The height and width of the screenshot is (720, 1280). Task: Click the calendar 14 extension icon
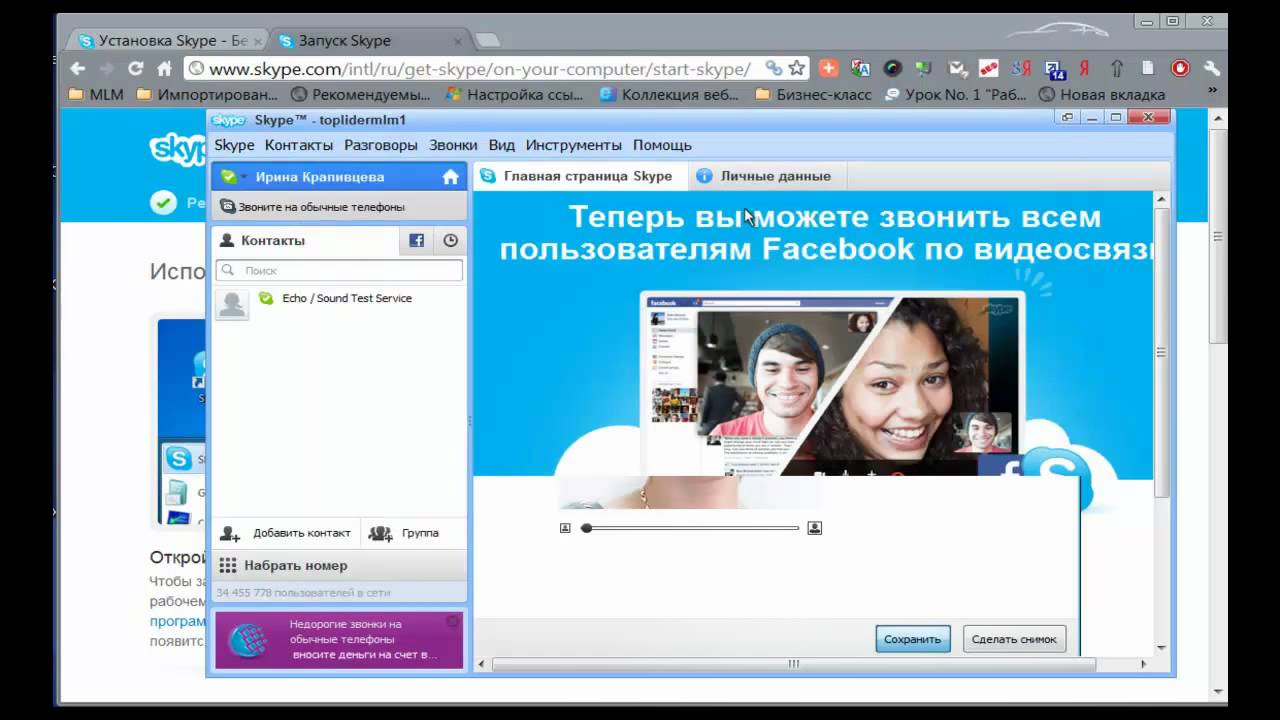pos(1055,69)
